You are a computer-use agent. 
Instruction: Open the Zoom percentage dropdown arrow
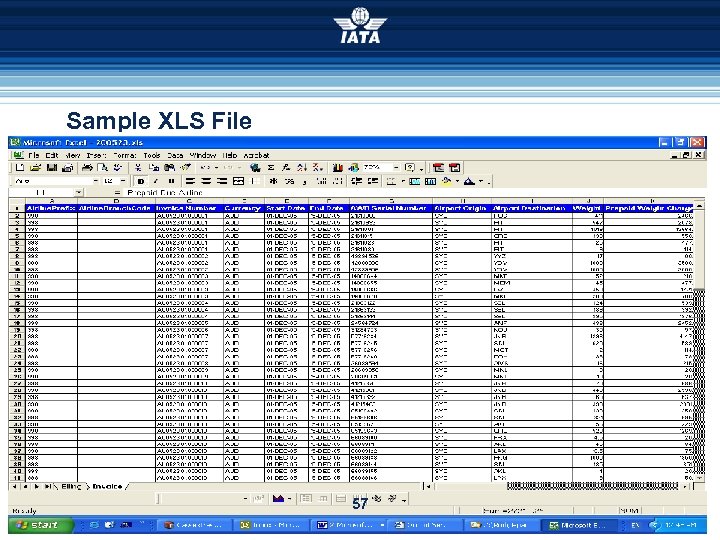[x=396, y=168]
